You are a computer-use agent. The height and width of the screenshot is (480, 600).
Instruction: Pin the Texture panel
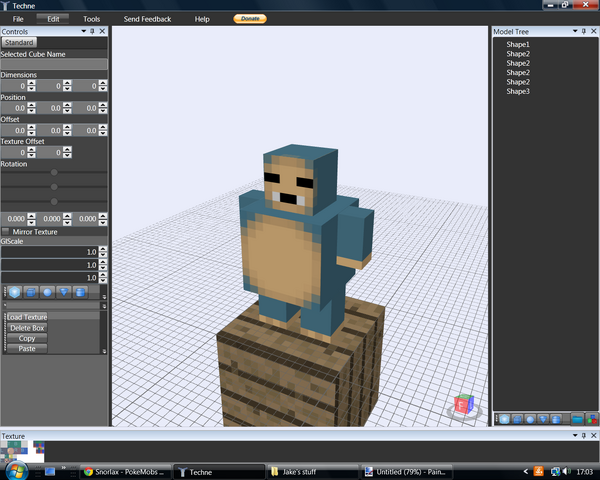pos(584,436)
